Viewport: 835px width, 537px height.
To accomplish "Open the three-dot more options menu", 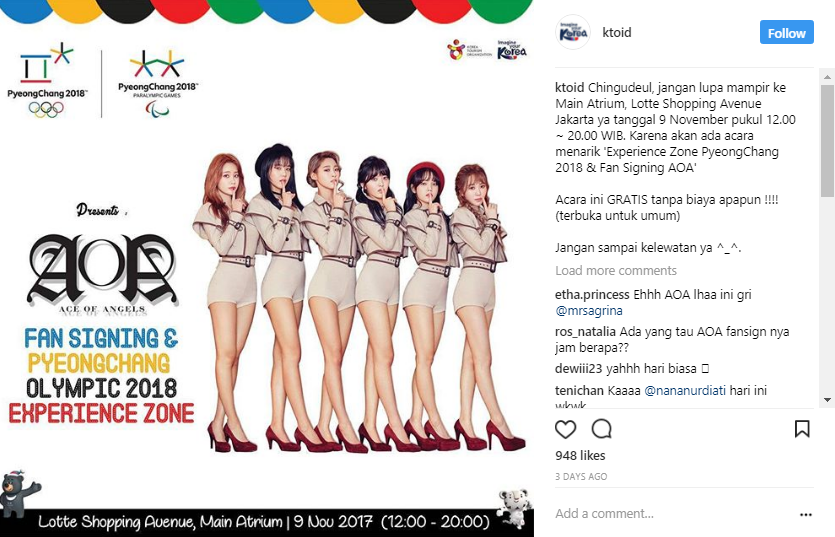I will (x=806, y=514).
